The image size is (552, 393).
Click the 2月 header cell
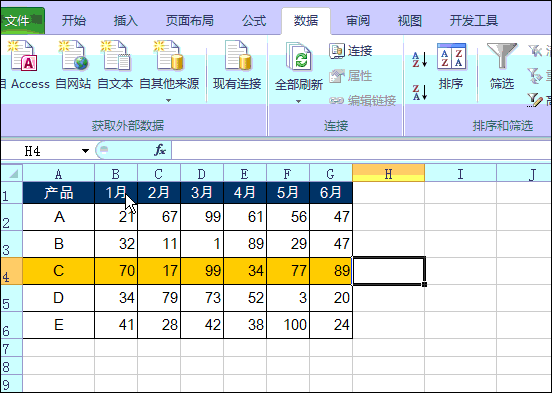(x=159, y=193)
